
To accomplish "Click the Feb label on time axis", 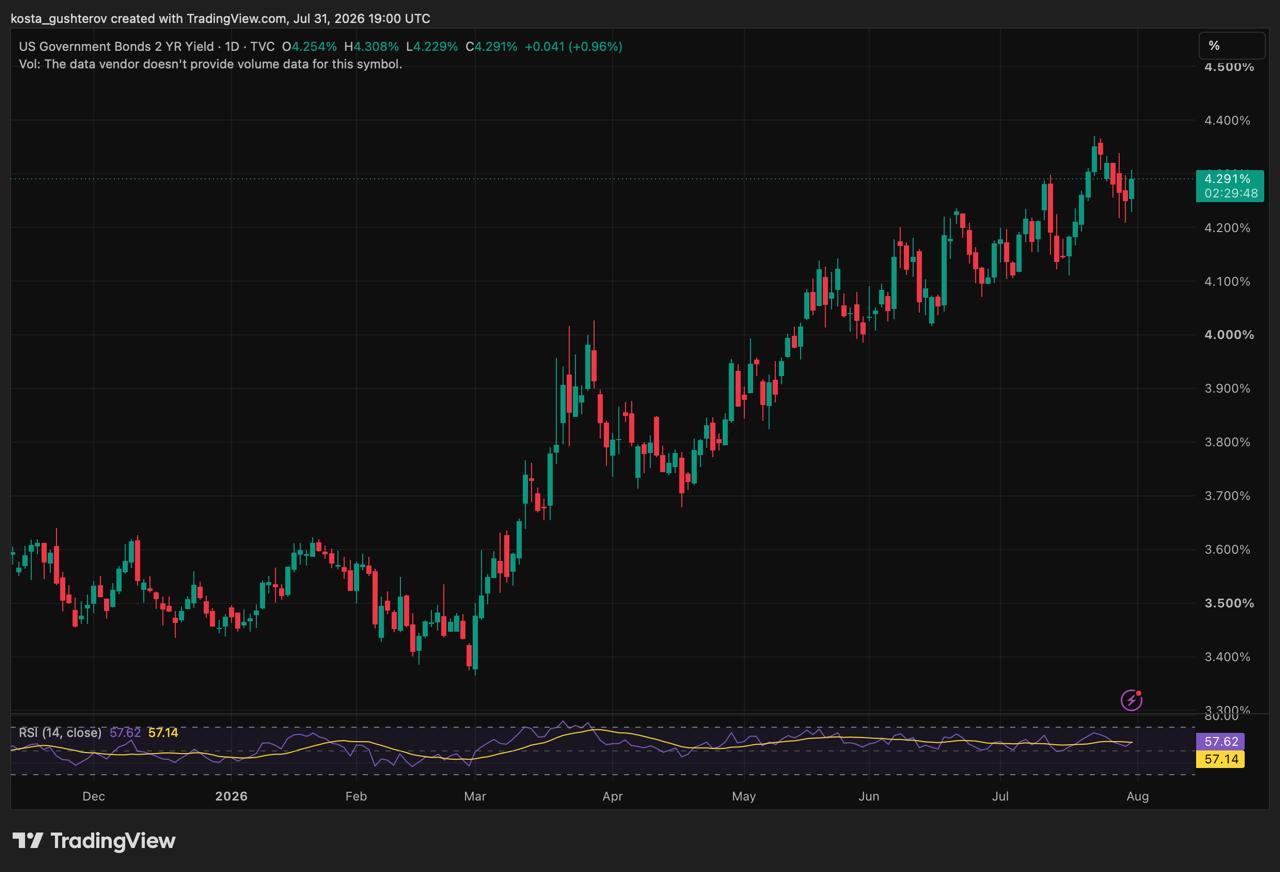I will click(356, 797).
